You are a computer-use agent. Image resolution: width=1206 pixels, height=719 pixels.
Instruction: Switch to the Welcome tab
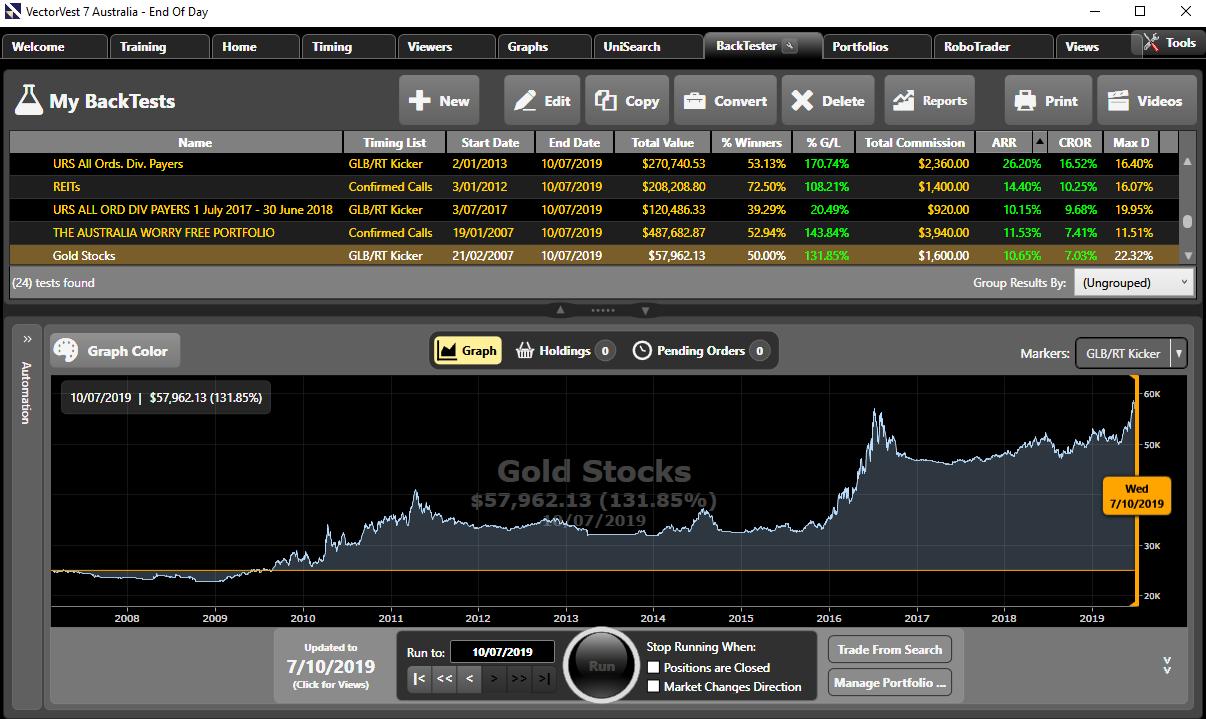pos(54,47)
